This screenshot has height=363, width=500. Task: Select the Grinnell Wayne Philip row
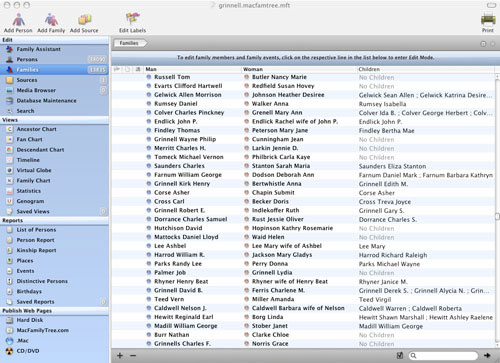[x=303, y=139]
